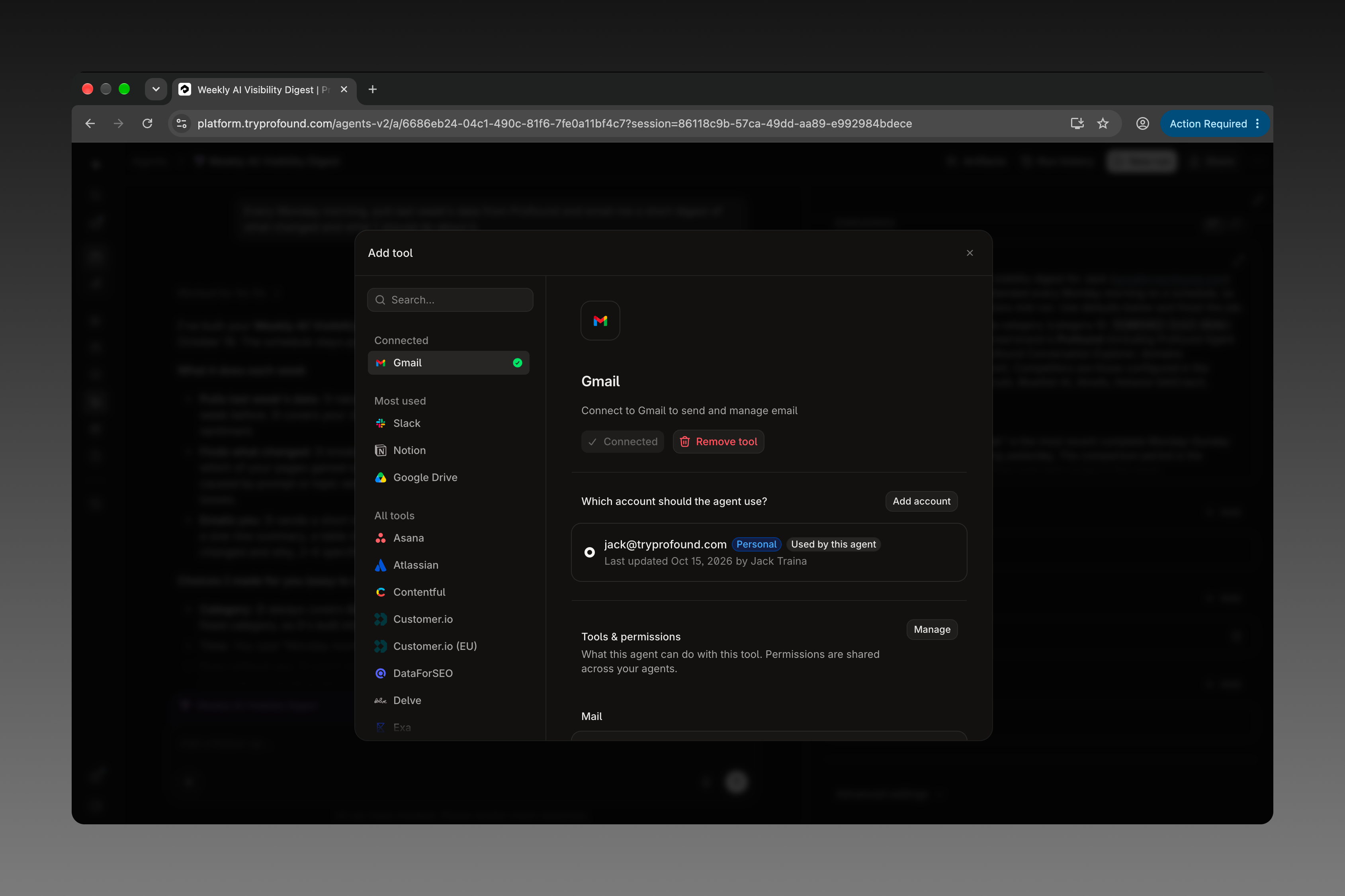Open the browser profile icon
1345x896 pixels.
(1143, 123)
